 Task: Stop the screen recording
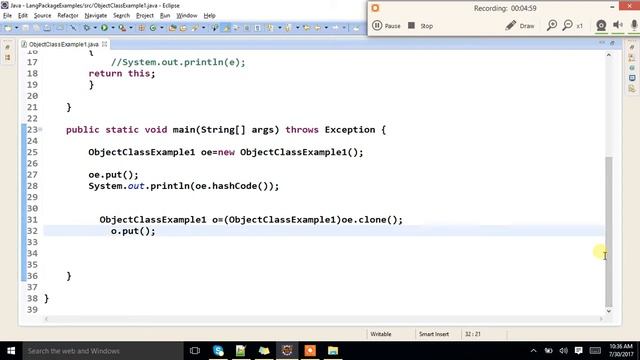click(420, 26)
